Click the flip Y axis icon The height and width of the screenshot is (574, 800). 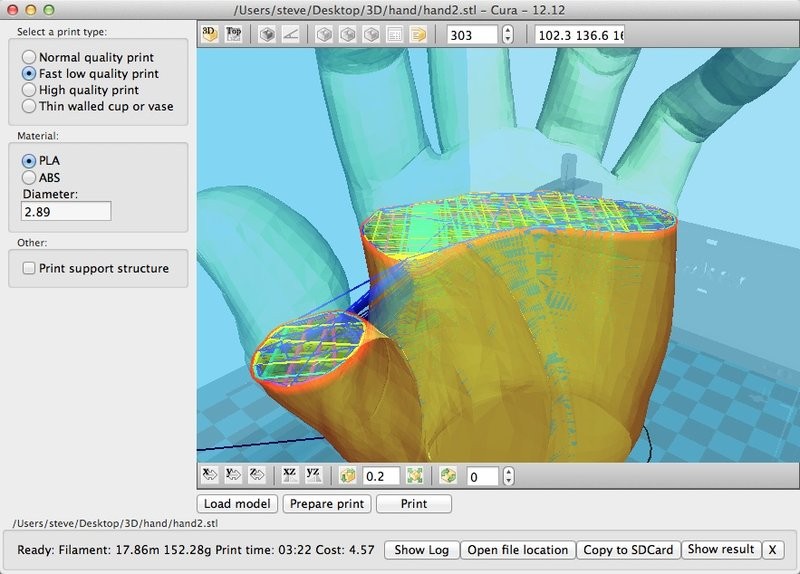[x=232, y=476]
